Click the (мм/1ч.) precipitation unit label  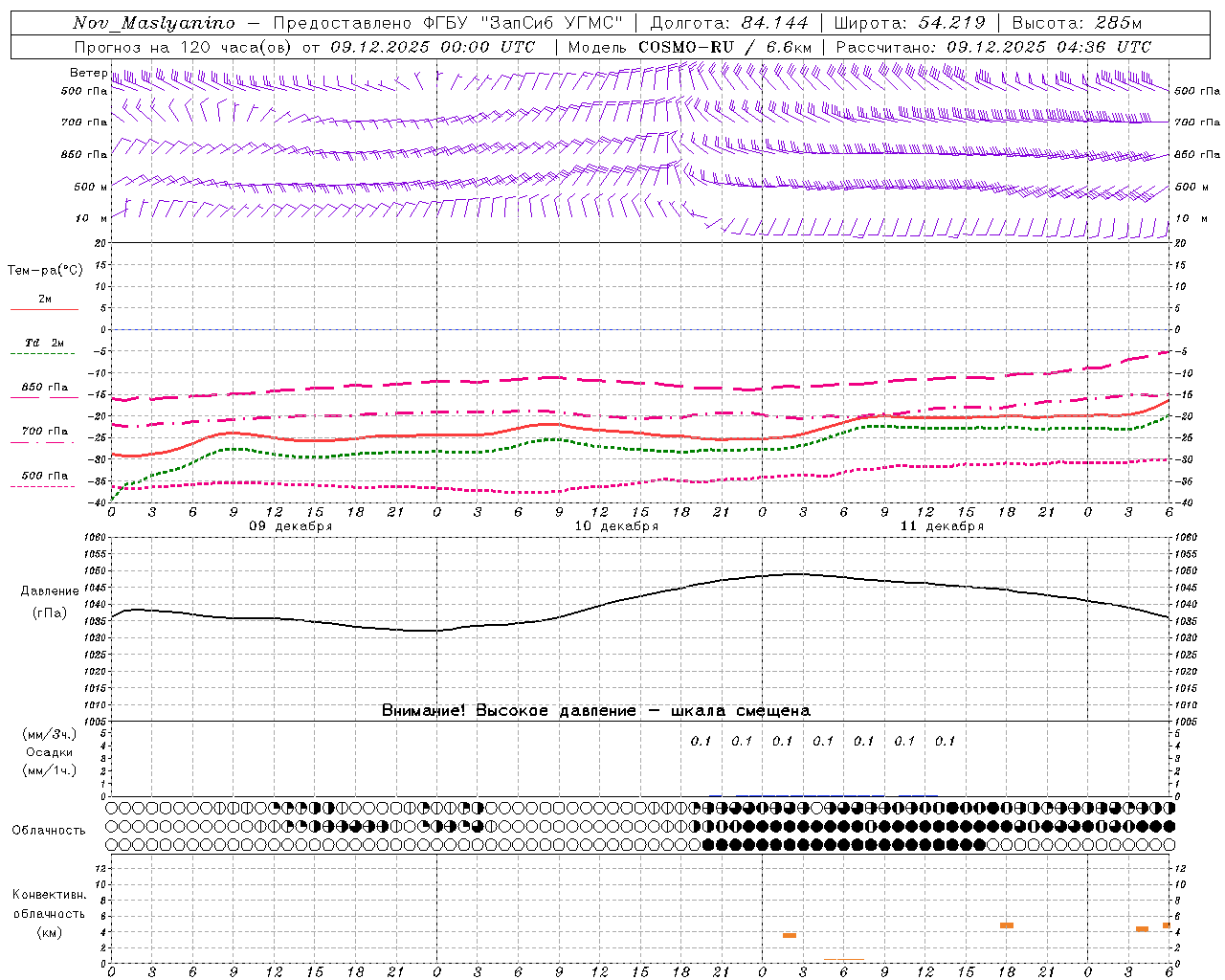point(50,770)
